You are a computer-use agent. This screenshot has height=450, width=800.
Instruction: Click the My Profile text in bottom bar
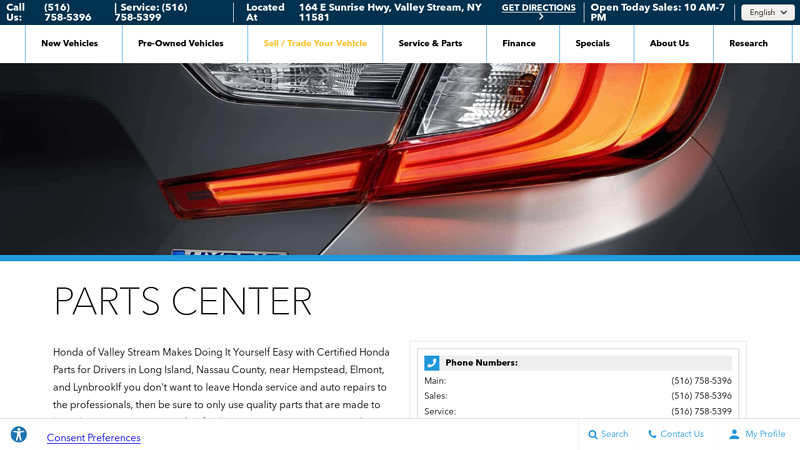point(765,434)
